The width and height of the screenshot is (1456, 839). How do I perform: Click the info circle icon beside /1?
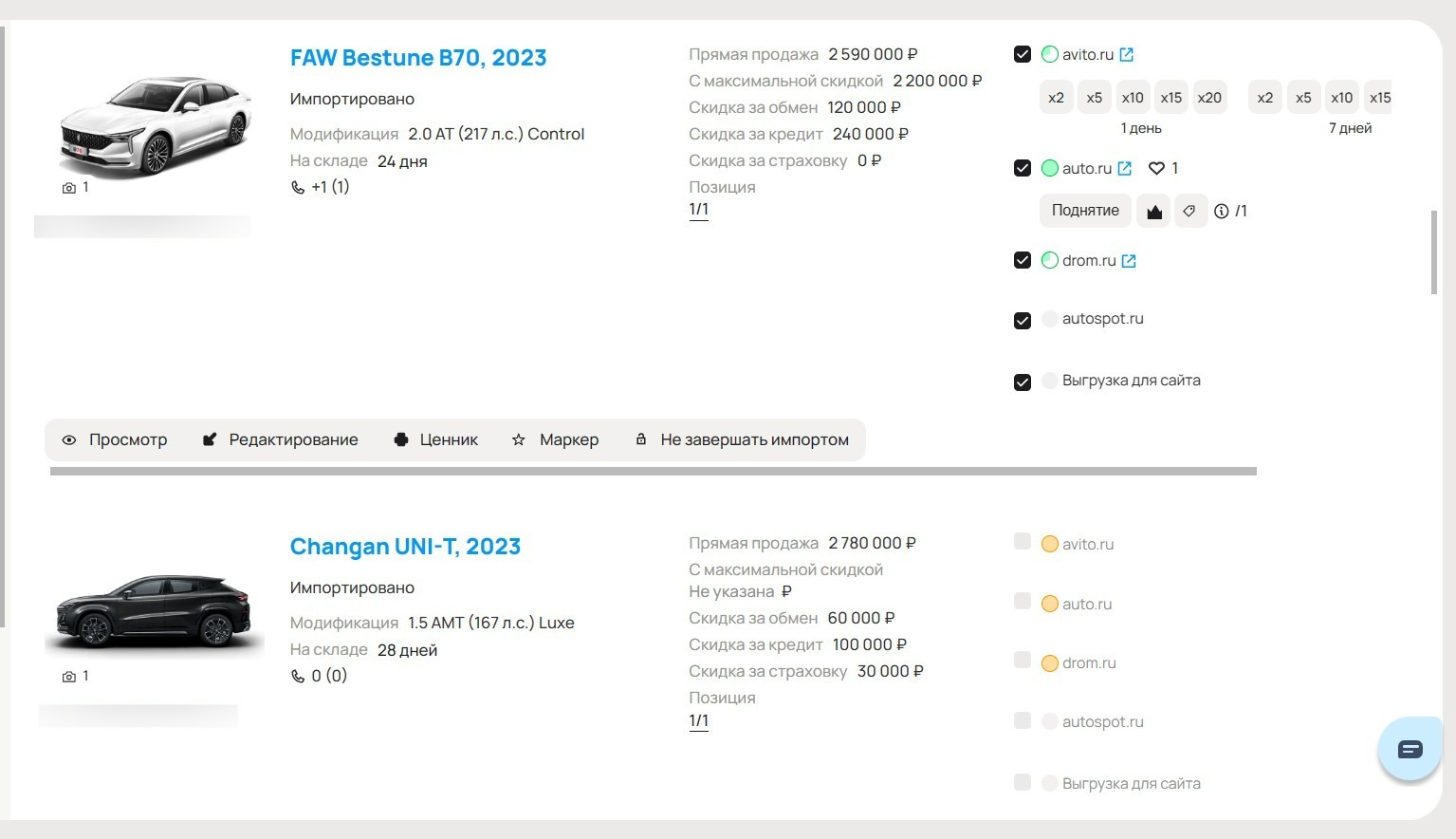[1221, 212]
